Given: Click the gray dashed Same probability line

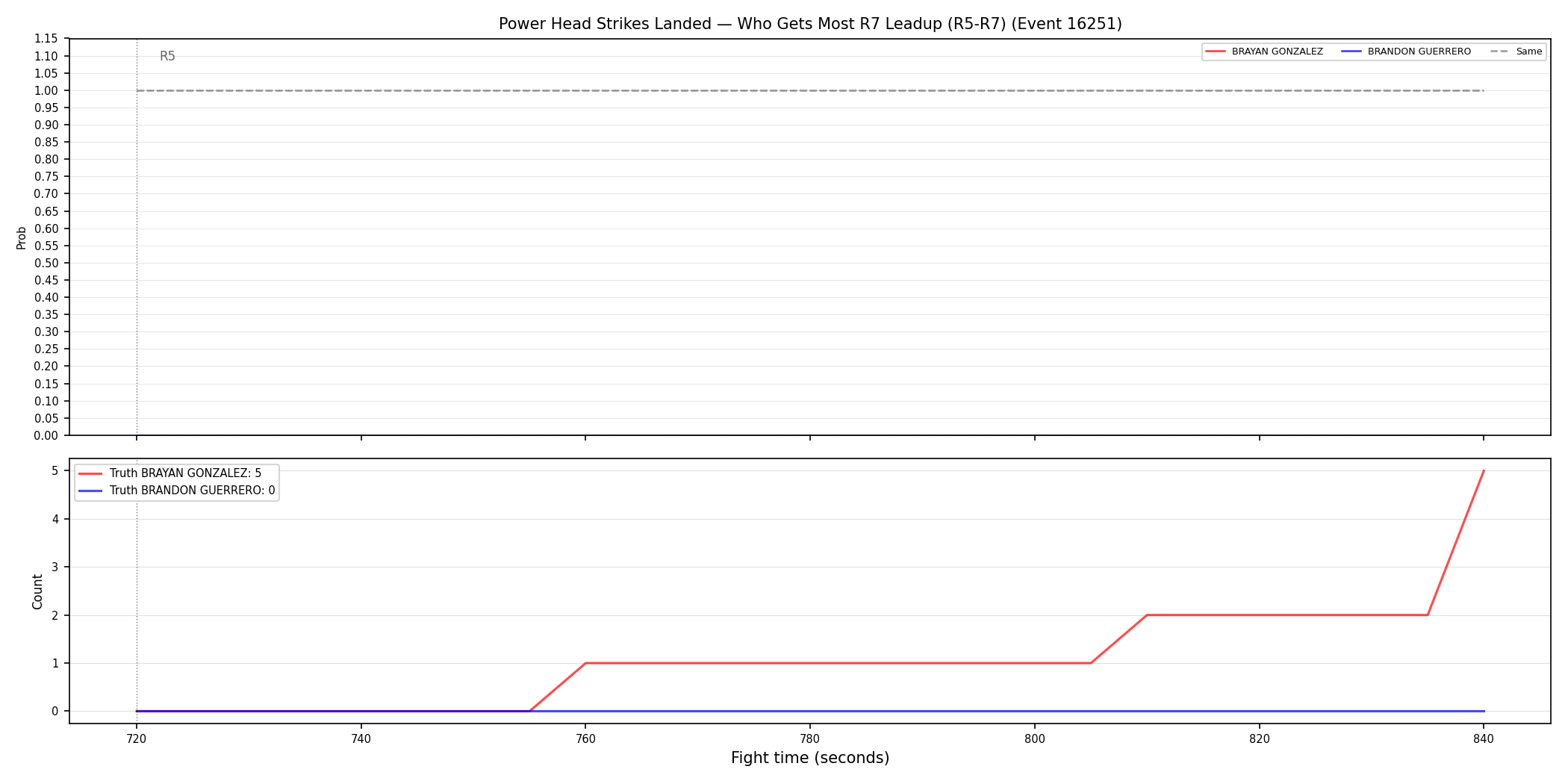Looking at the screenshot, I should tap(810, 90).
